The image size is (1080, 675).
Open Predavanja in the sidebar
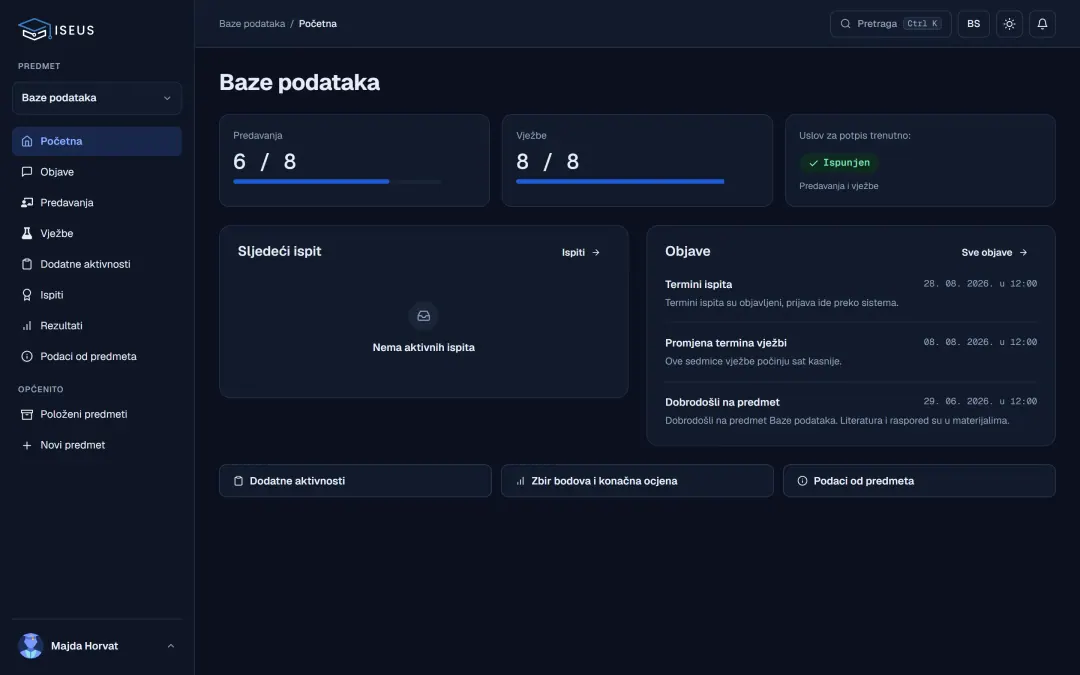(97, 202)
